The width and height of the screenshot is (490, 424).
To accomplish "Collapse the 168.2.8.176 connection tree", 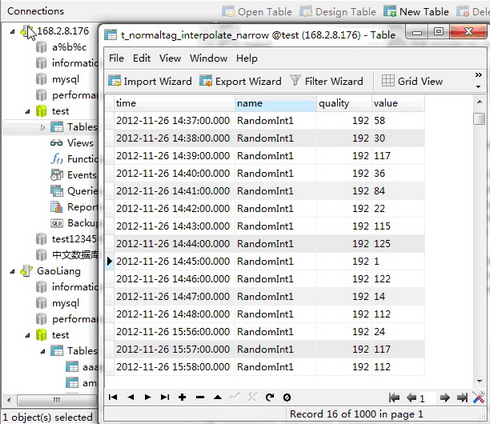I will click(12, 32).
